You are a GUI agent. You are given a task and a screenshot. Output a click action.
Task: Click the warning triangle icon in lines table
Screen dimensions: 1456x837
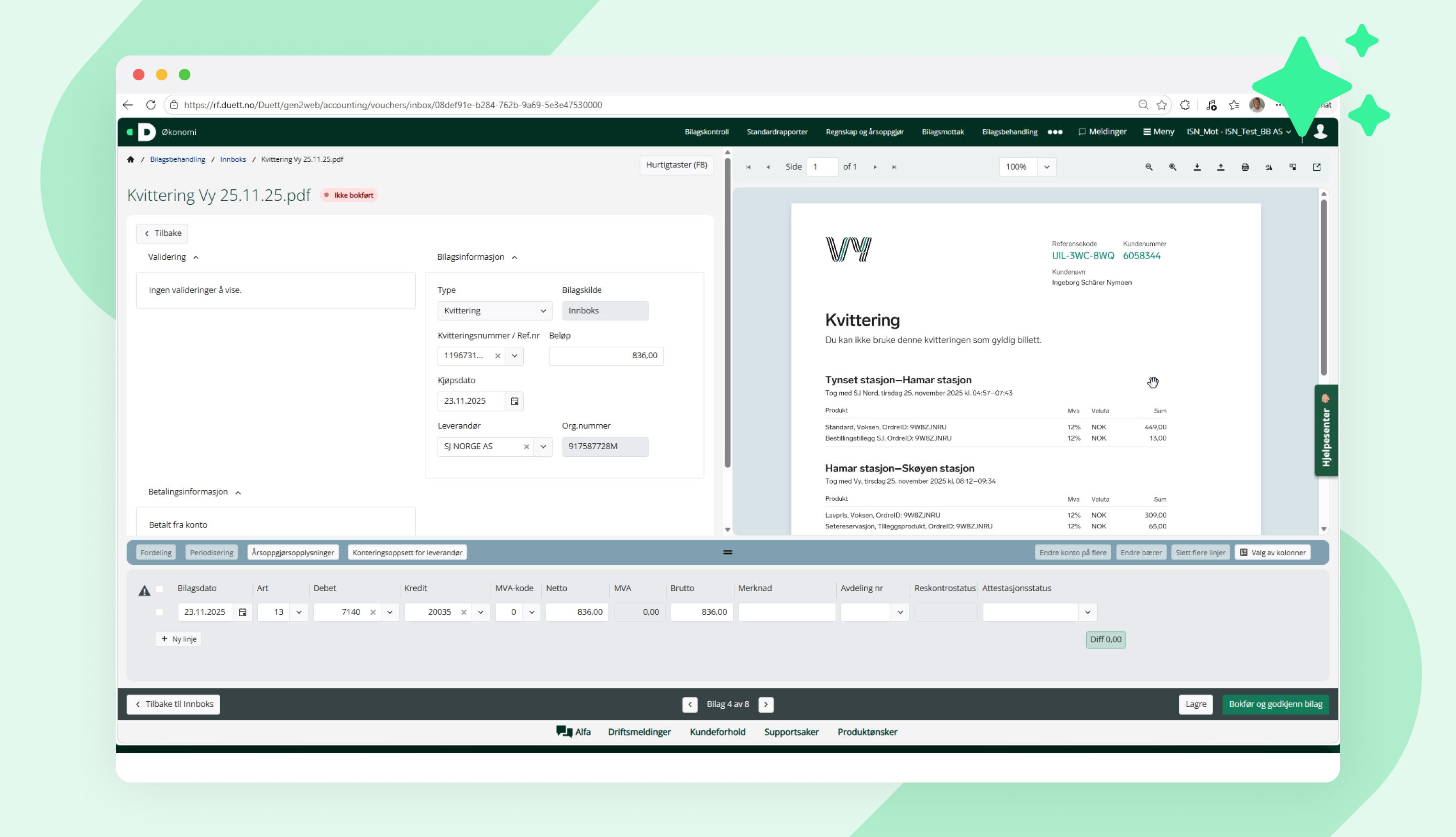[x=144, y=590]
